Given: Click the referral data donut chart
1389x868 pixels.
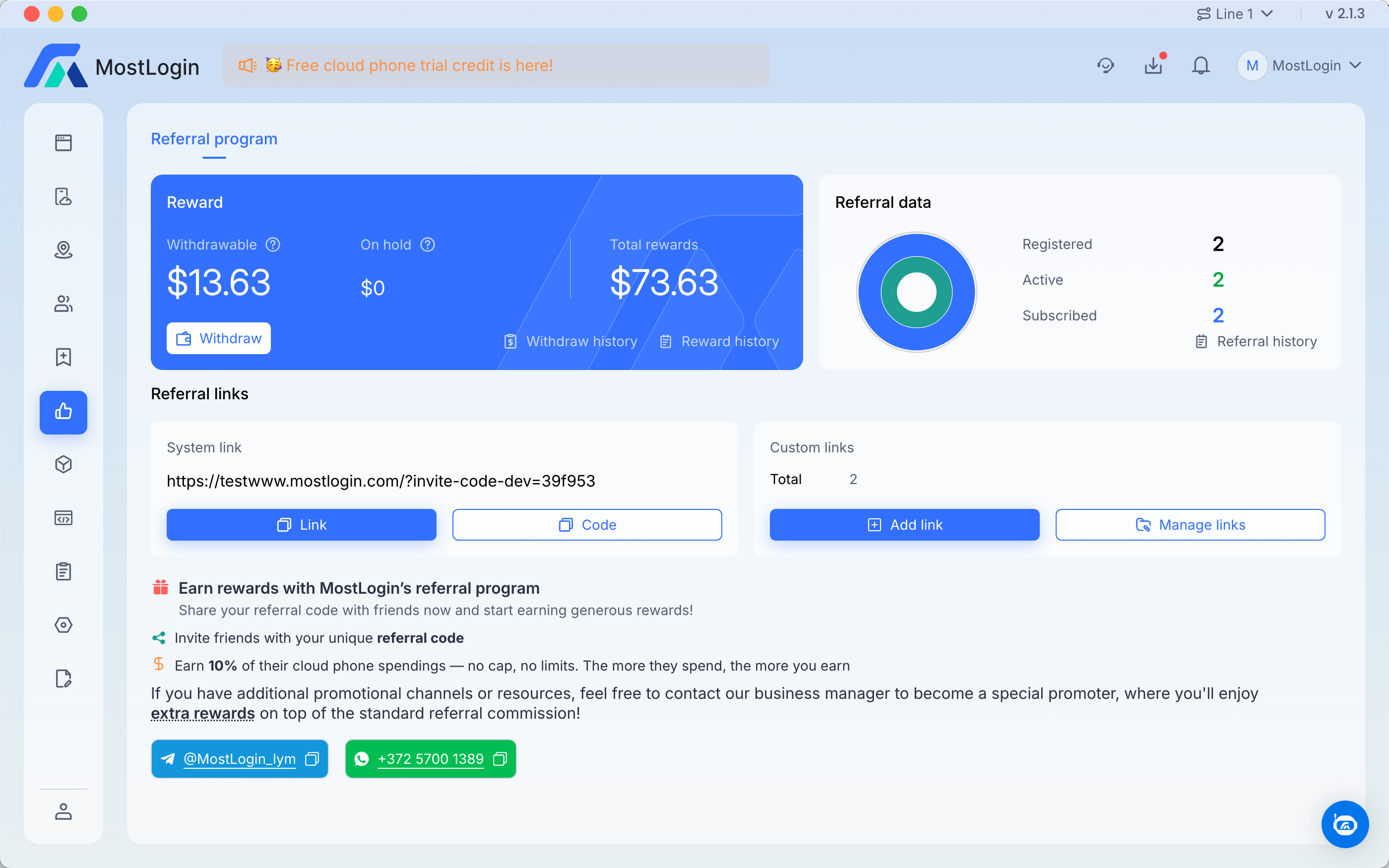Looking at the screenshot, I should (917, 292).
